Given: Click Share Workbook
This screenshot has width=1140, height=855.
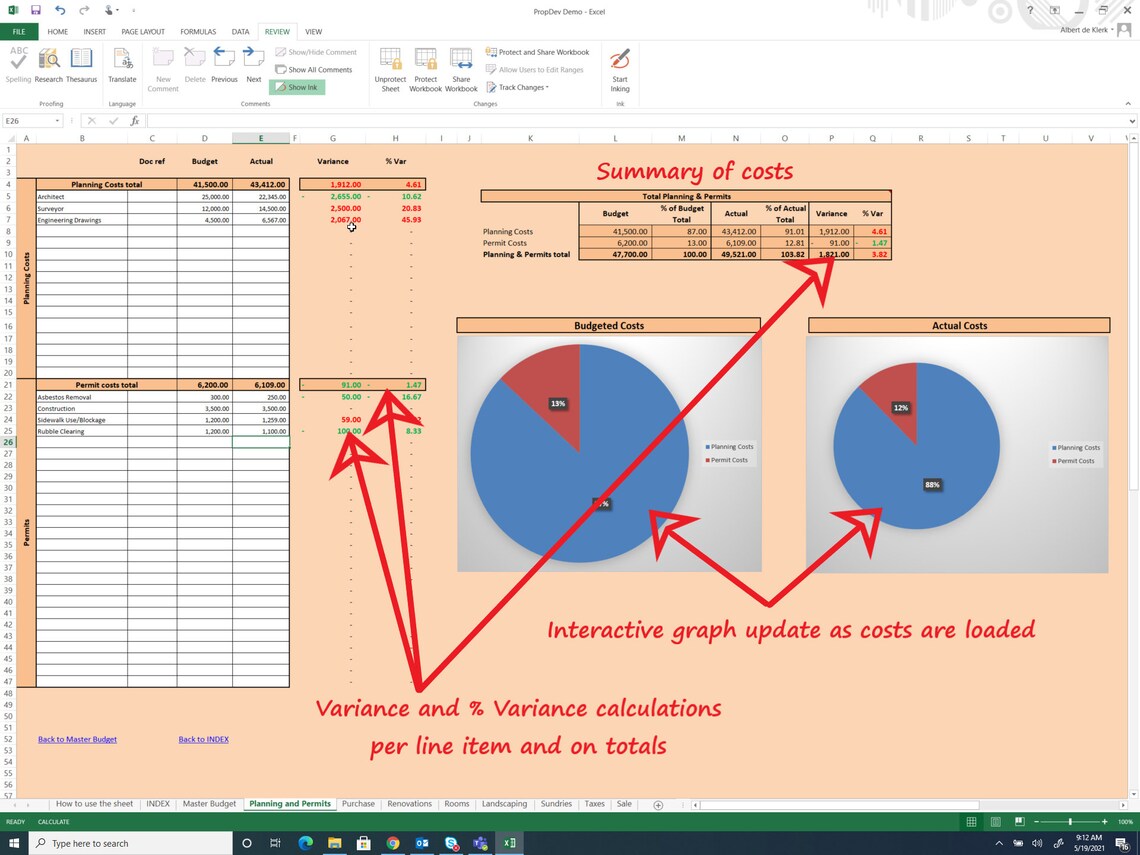Looking at the screenshot, I should tap(461, 69).
